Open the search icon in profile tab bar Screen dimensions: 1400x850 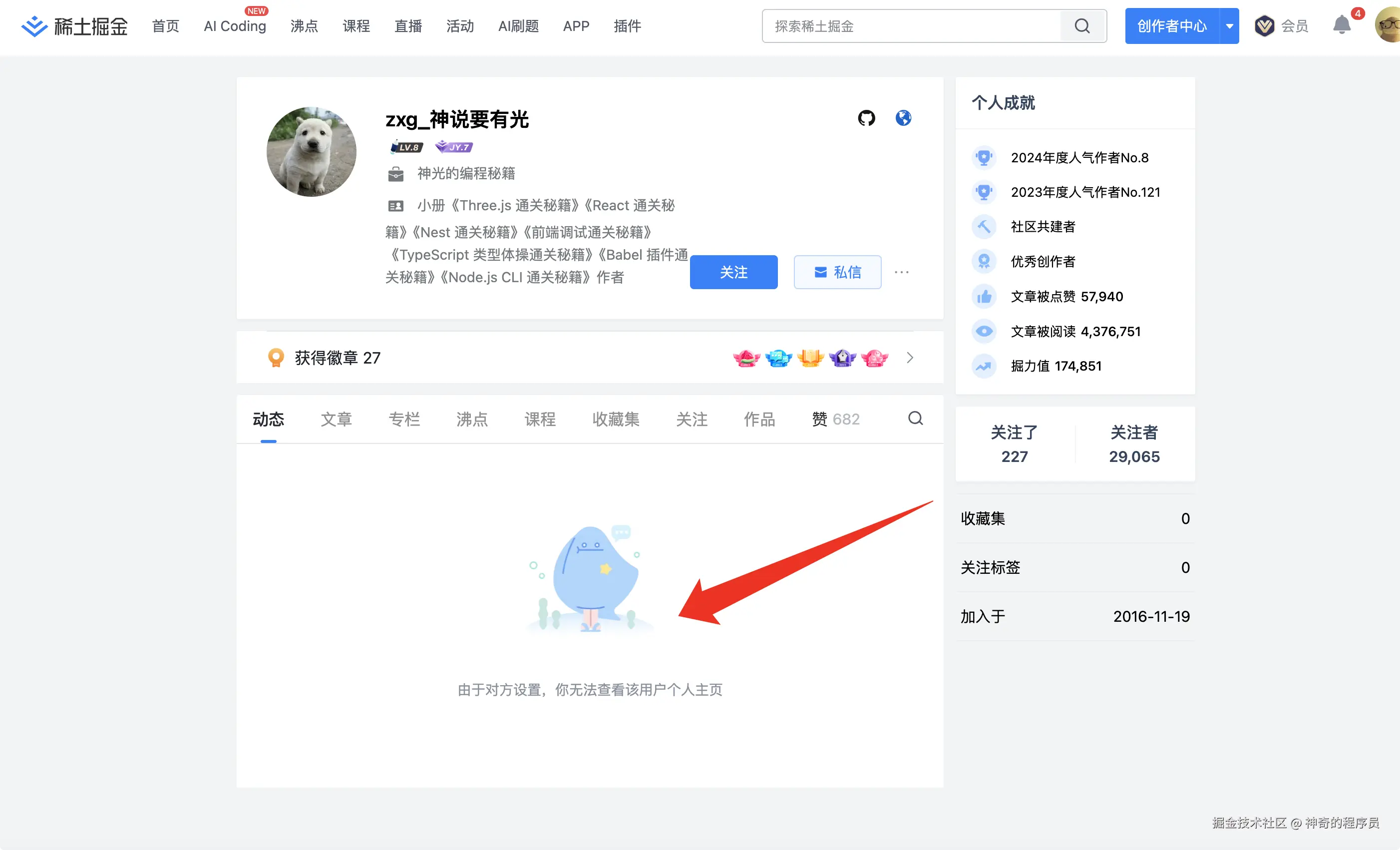(x=915, y=419)
